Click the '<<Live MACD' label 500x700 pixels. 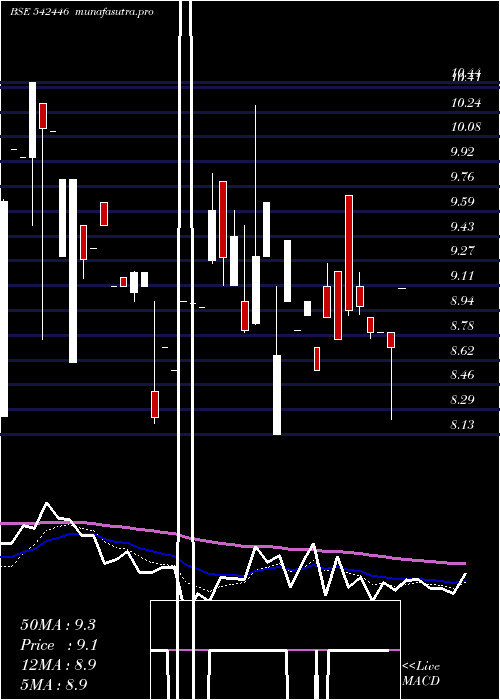[421, 674]
